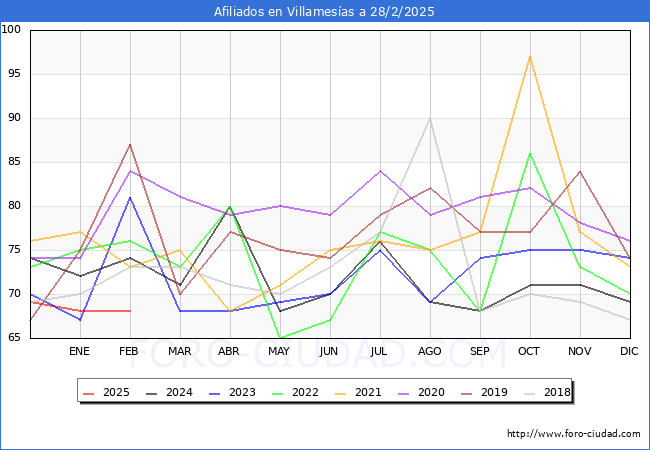Click the 2022 green peak at OCT
This screenshot has width=650, height=450.
530,154
